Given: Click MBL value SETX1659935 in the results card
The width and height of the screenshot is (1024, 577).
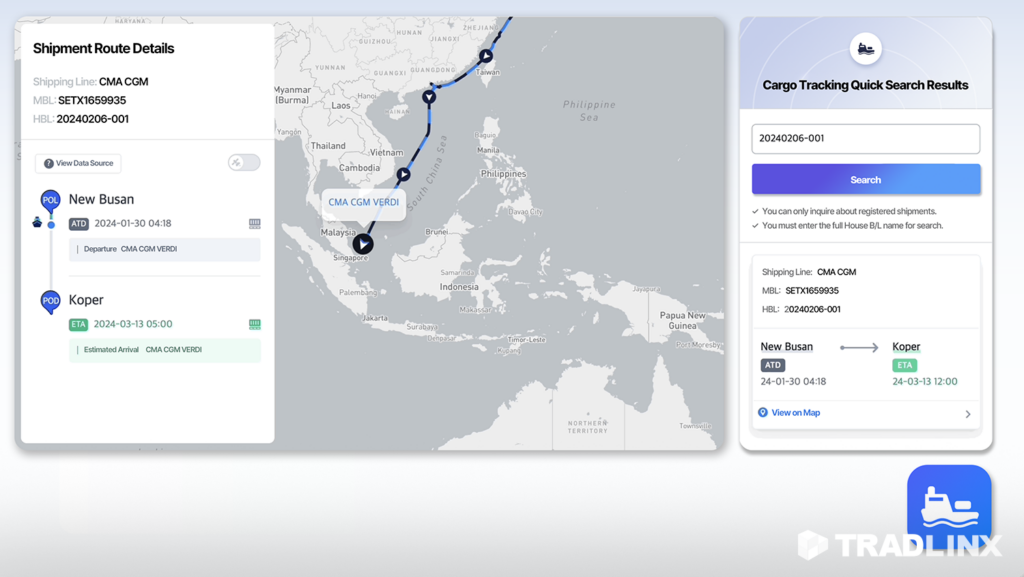Looking at the screenshot, I should pyautogui.click(x=812, y=291).
